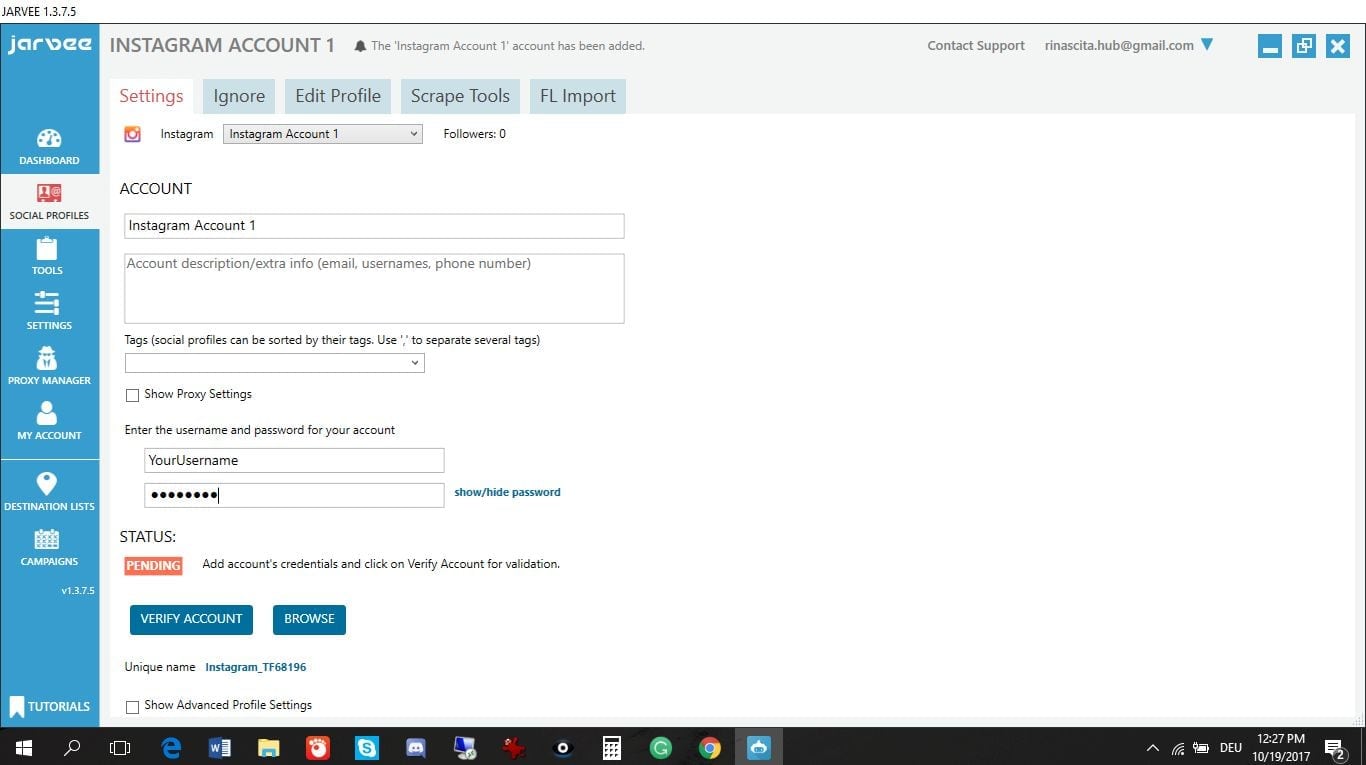This screenshot has width=1366, height=765.
Task: Open Jarvee Settings from the sidebar
Action: pyautogui.click(x=48, y=311)
